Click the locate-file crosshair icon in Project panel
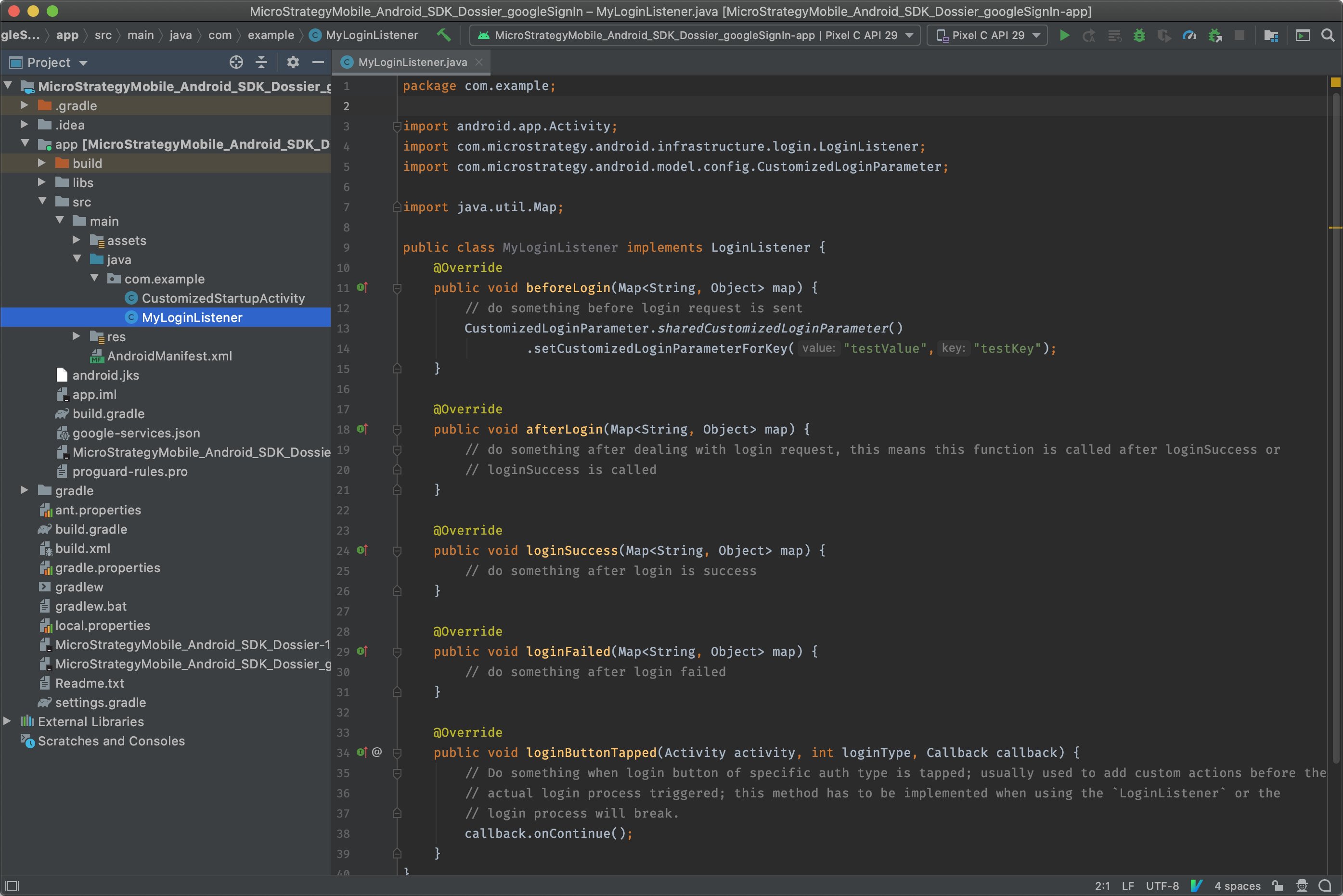 [236, 62]
